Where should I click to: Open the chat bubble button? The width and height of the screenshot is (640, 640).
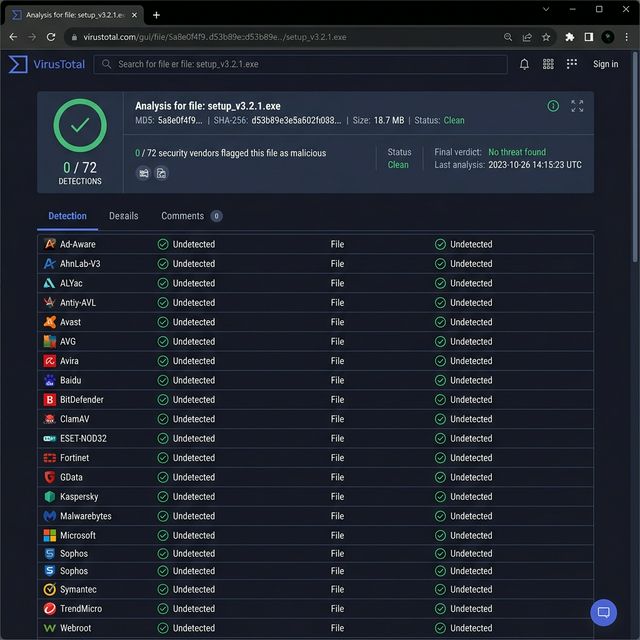pos(603,612)
